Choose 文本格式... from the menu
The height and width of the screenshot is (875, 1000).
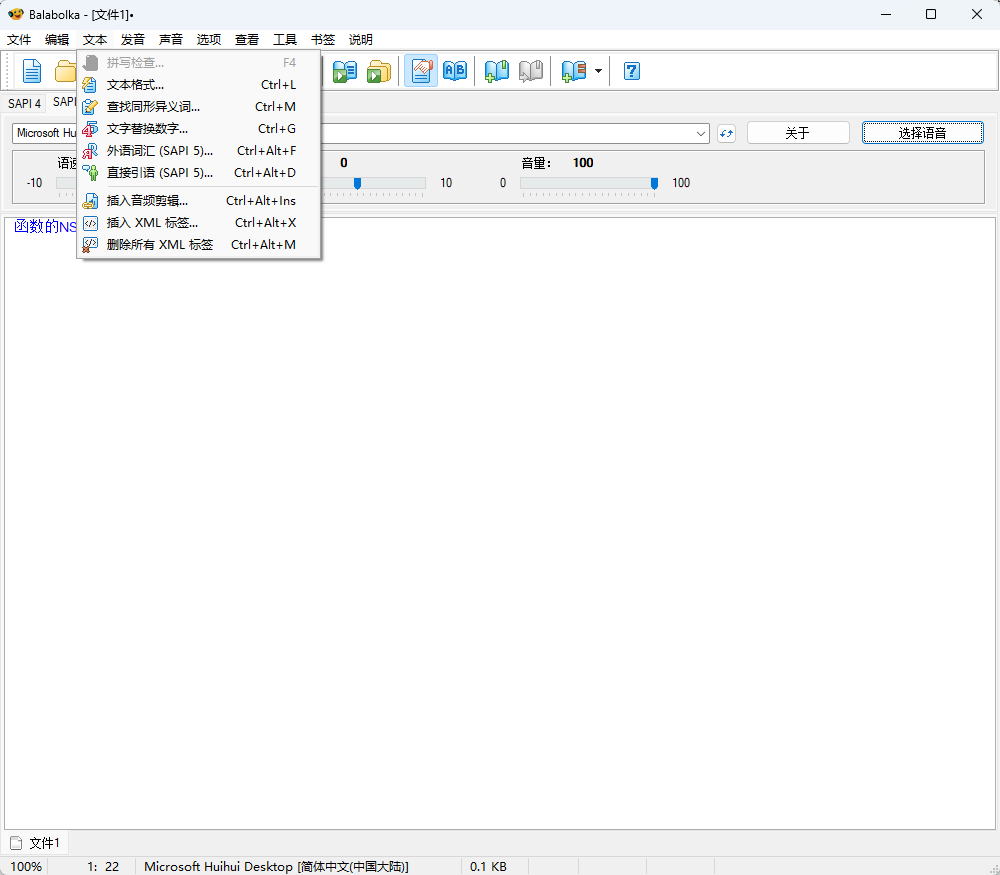point(198,85)
